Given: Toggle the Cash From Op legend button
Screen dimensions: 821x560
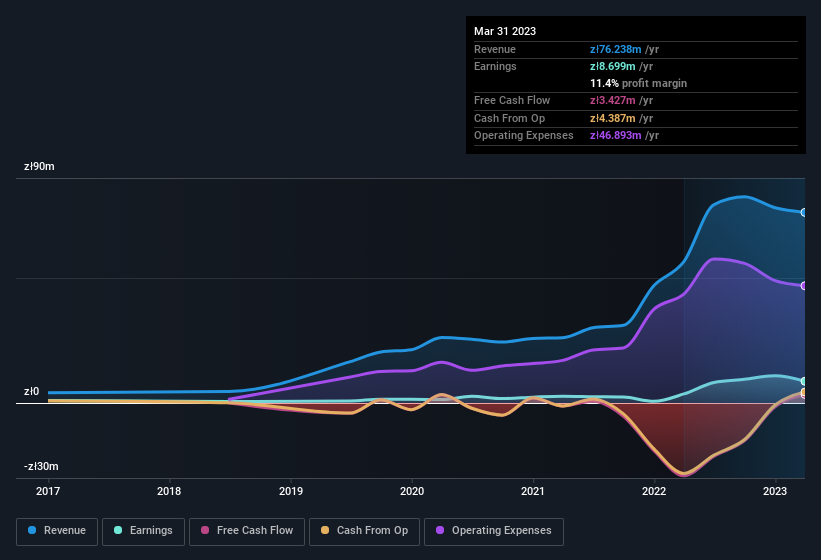Looking at the screenshot, I should coord(364,531).
